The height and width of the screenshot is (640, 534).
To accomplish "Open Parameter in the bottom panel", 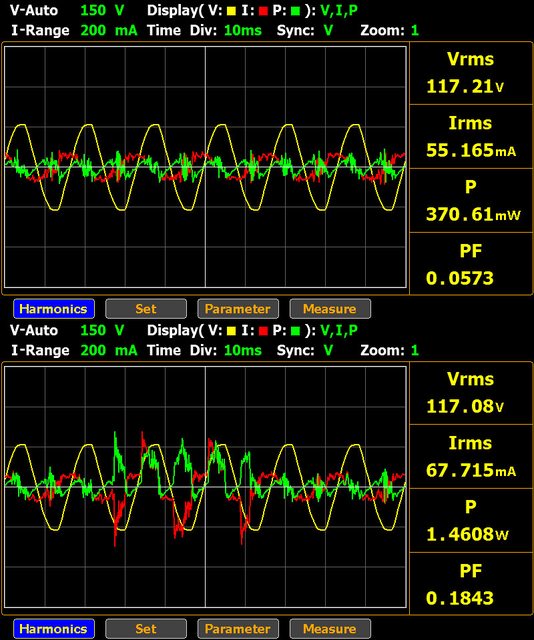I will (x=238, y=629).
